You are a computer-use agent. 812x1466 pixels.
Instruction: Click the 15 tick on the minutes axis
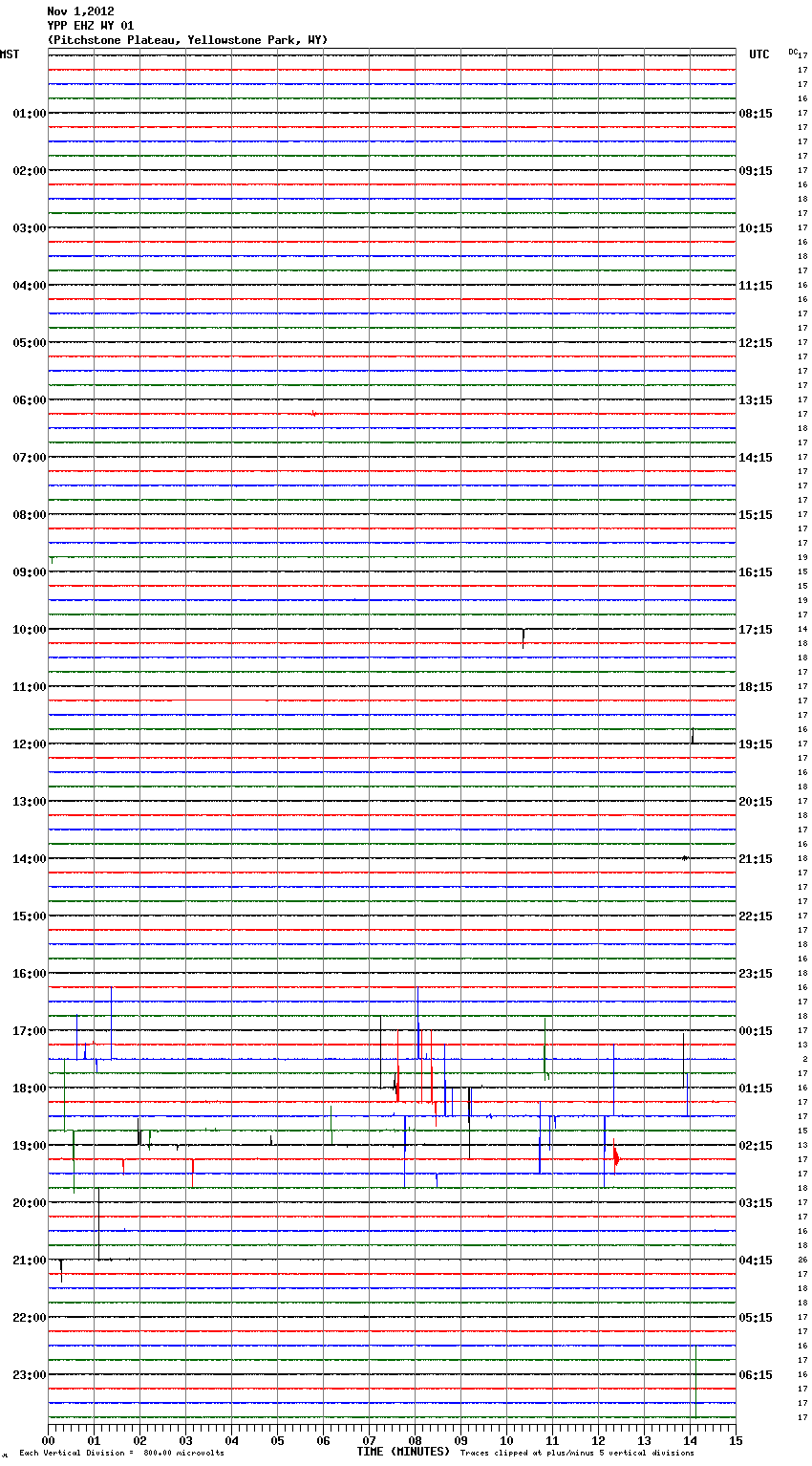pos(736,1440)
